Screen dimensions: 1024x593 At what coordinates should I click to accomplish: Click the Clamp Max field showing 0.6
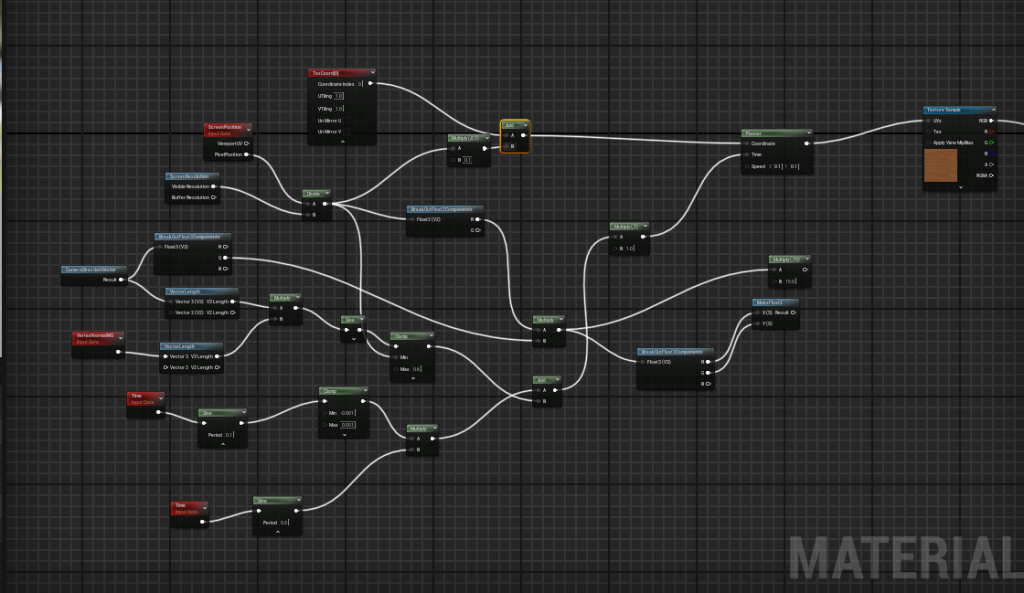(x=417, y=369)
